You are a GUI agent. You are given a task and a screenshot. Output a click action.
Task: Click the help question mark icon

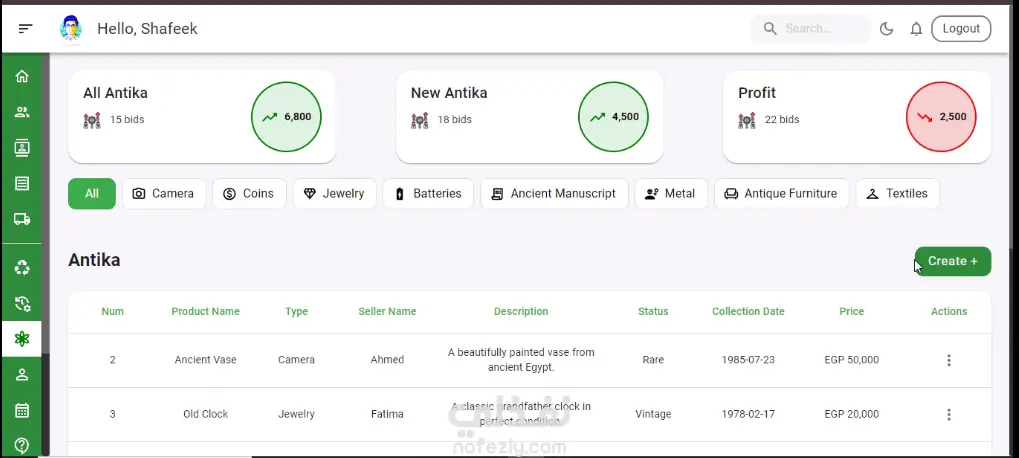click(22, 445)
